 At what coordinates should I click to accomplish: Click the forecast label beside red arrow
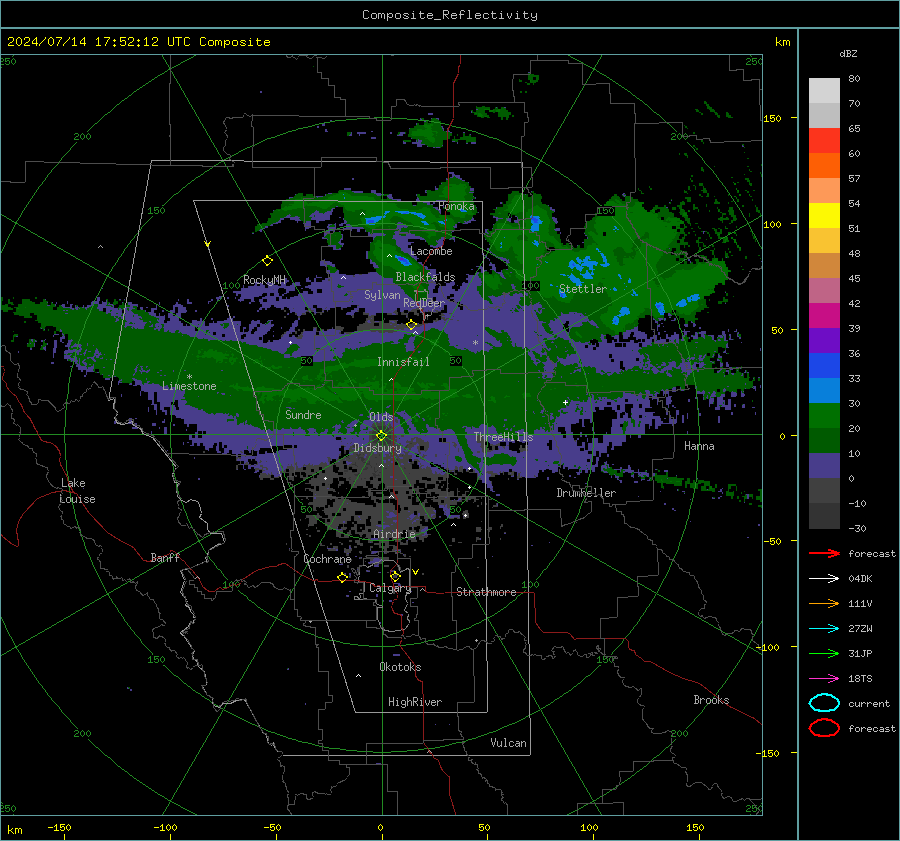click(x=872, y=553)
